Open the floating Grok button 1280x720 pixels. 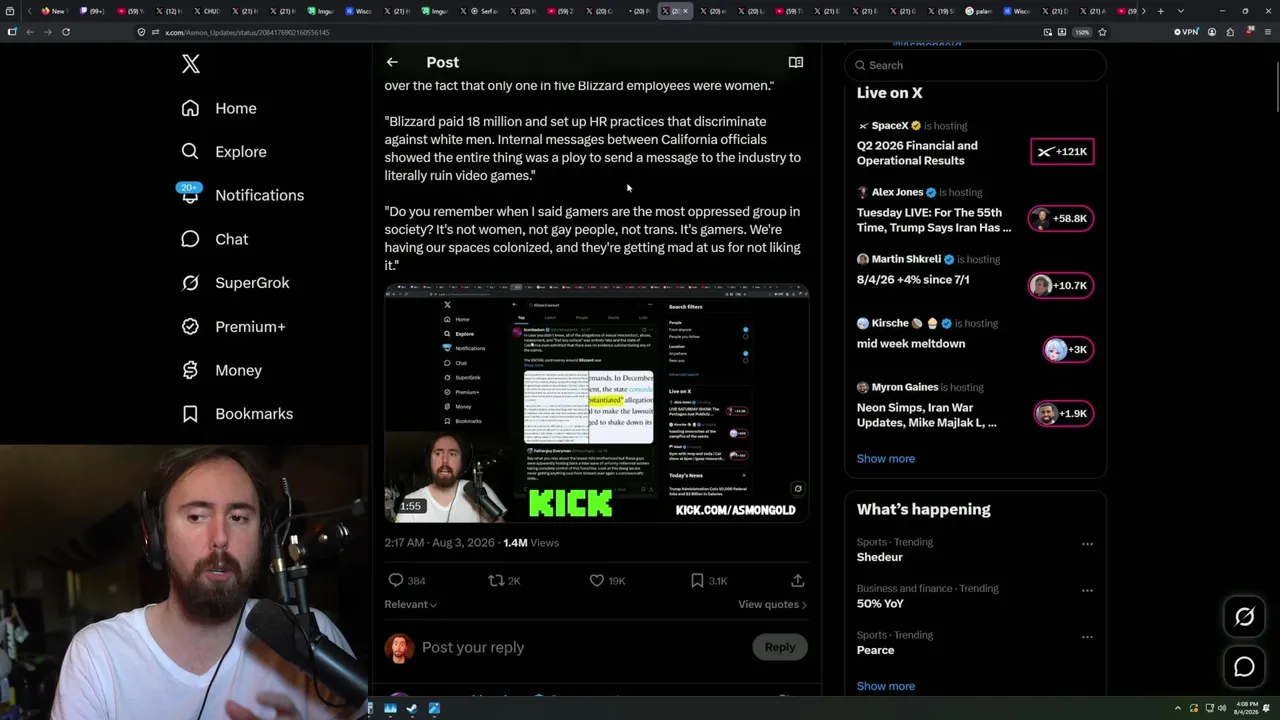(x=1244, y=617)
